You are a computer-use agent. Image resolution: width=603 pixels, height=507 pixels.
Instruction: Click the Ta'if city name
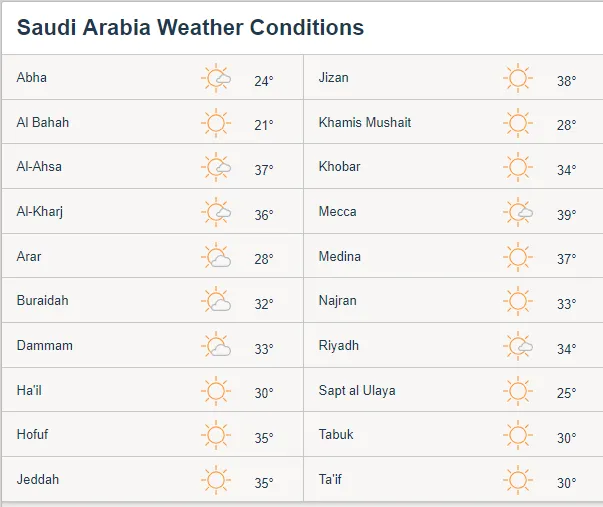pyautogui.click(x=330, y=479)
